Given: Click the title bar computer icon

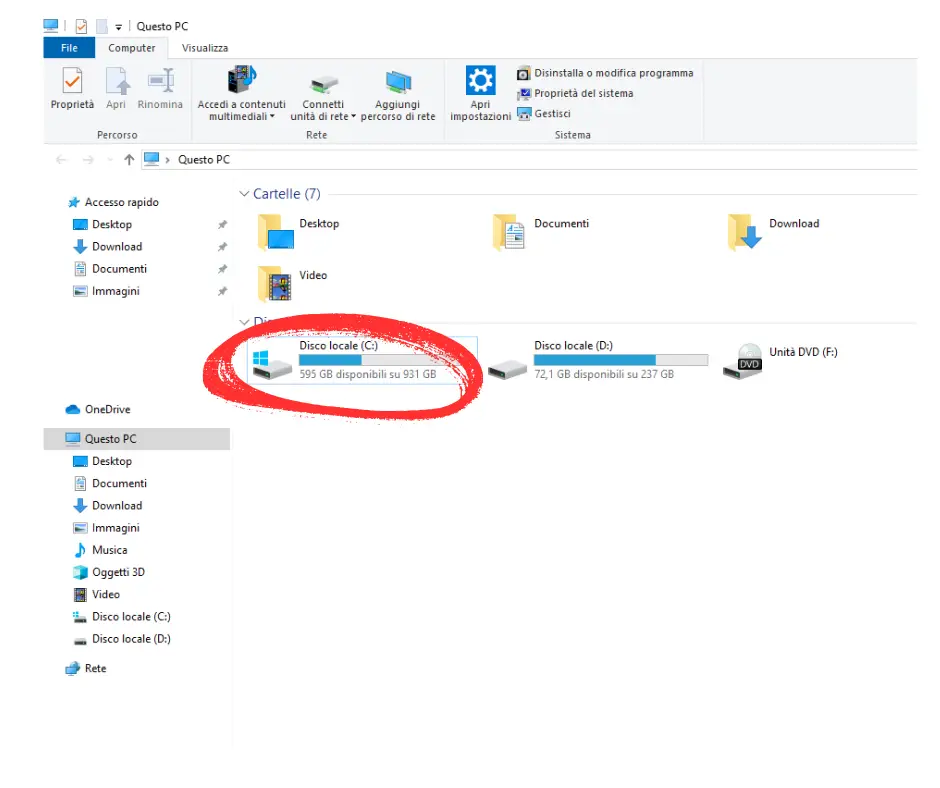Looking at the screenshot, I should coord(51,26).
